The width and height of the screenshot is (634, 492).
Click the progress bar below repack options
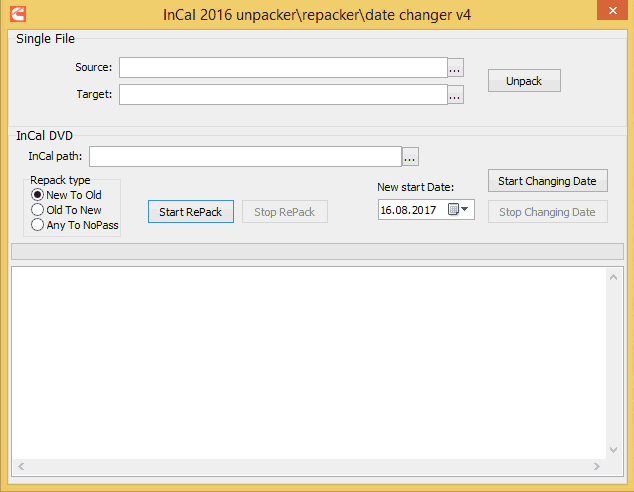tap(317, 251)
